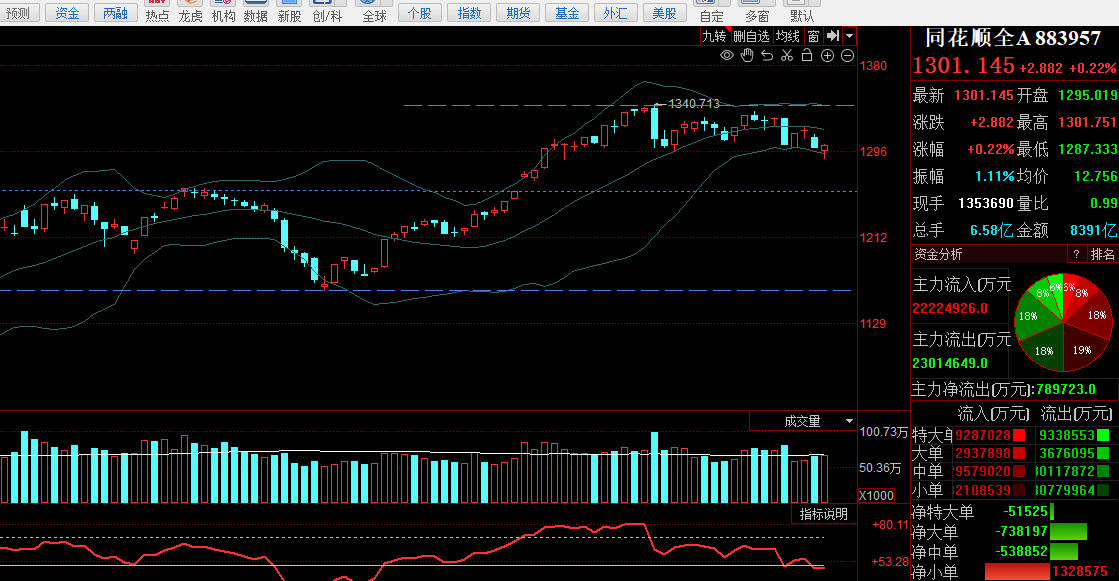Toggle the chart lock icon
Screen dimensions: 1119x581
coord(807,55)
